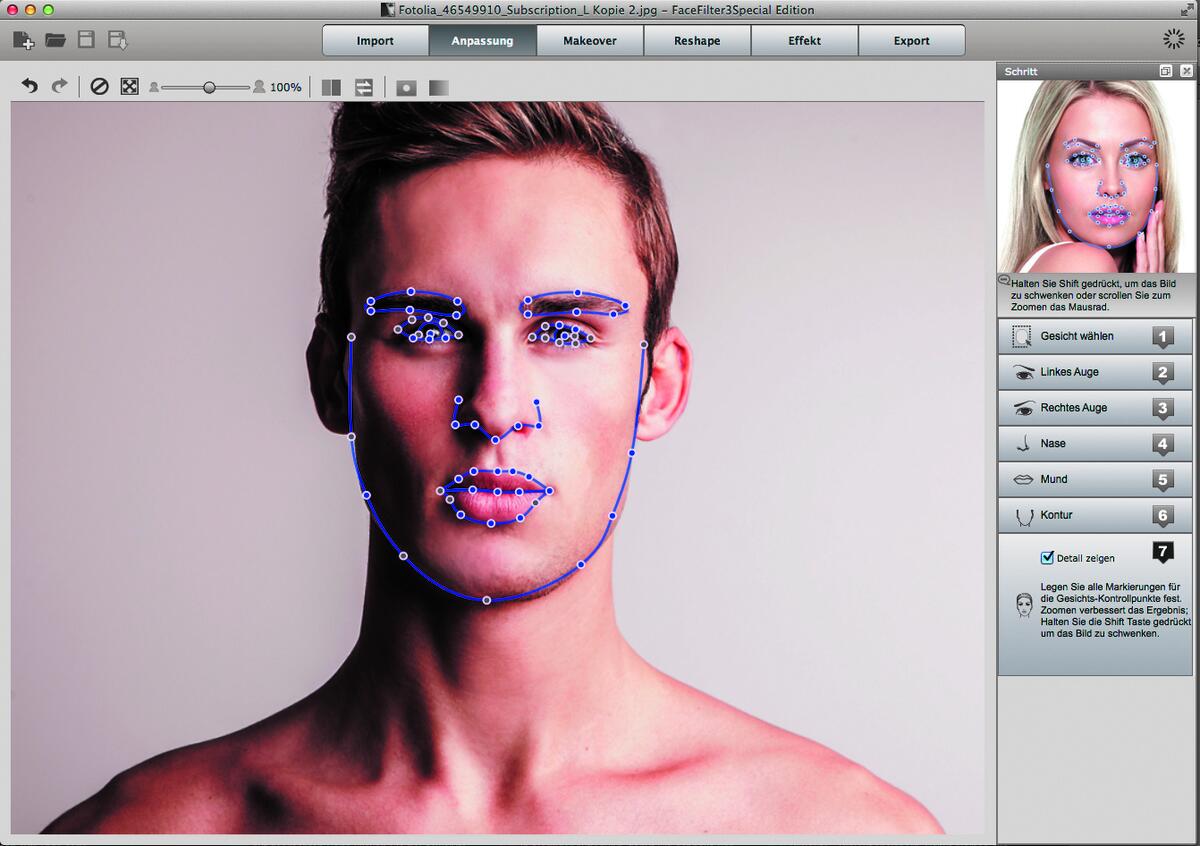Undock the Schritt panel
The height and width of the screenshot is (846, 1200).
tap(1165, 71)
